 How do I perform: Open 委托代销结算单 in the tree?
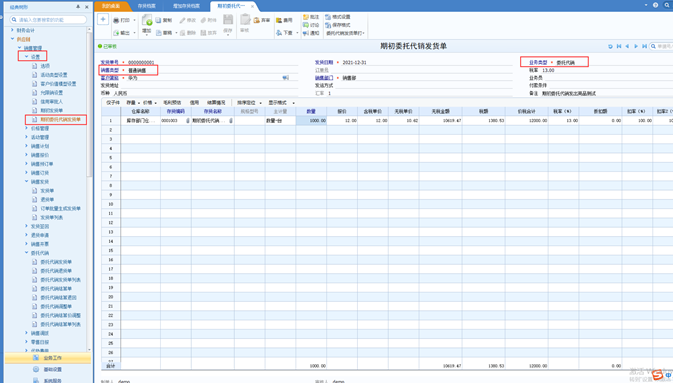coord(56,289)
